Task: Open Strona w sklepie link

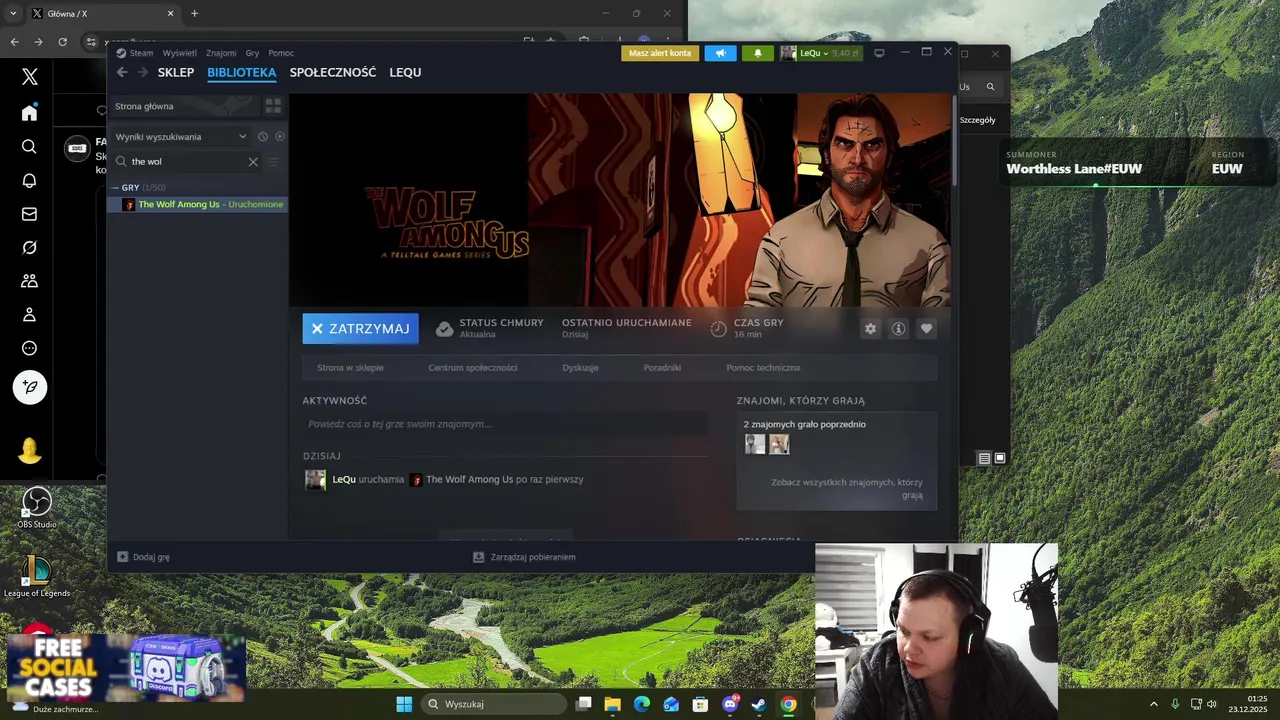Action: pyautogui.click(x=350, y=368)
